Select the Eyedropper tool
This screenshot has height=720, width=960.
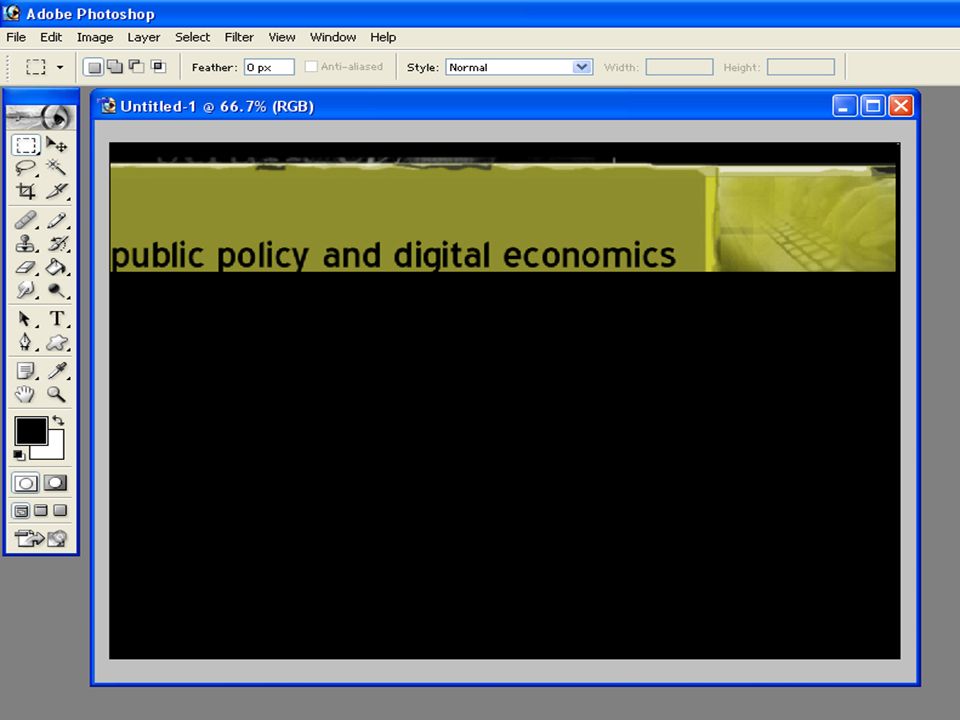point(56,370)
